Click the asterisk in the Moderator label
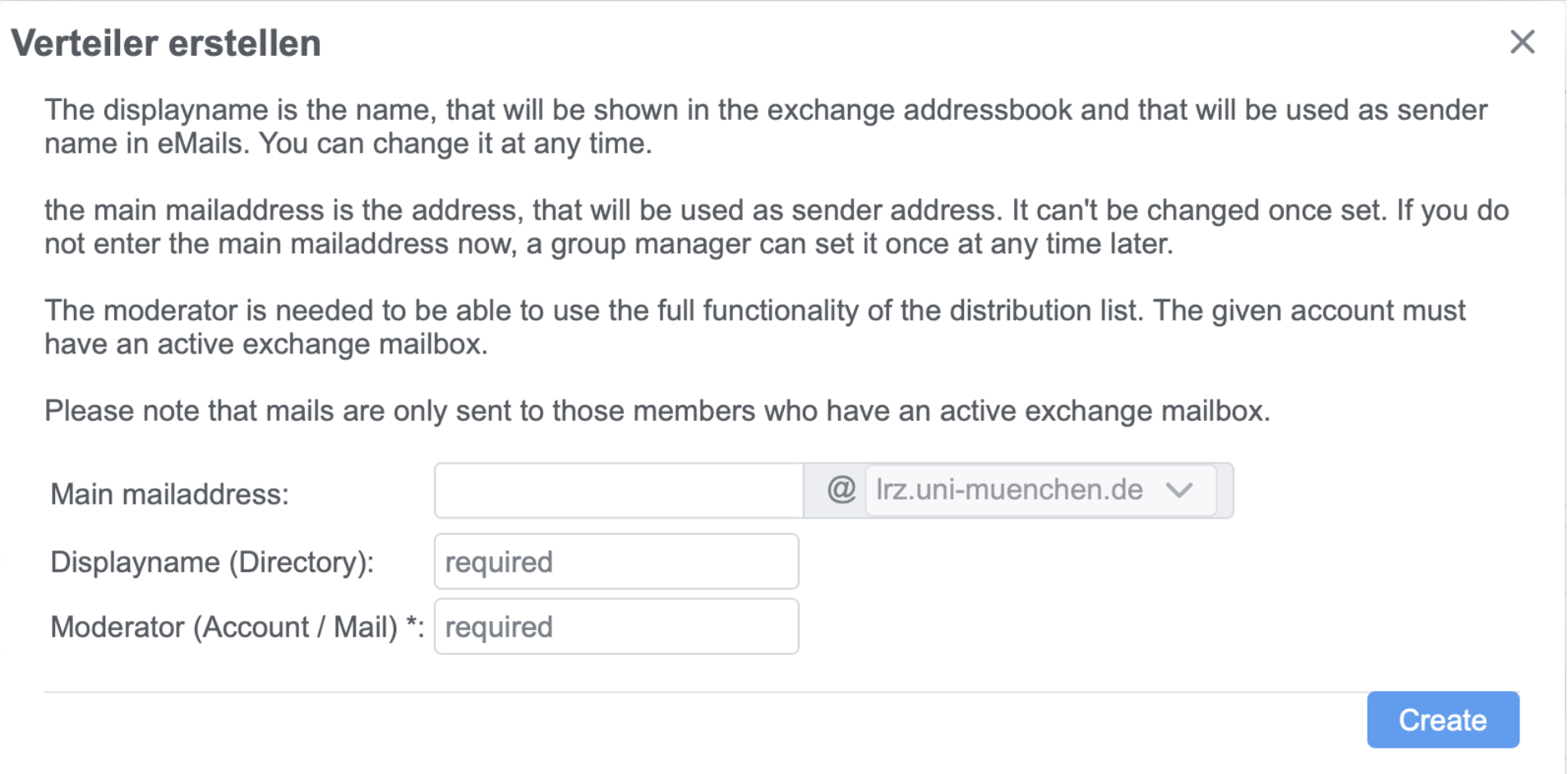This screenshot has height=774, width=1568. pyautogui.click(x=413, y=624)
